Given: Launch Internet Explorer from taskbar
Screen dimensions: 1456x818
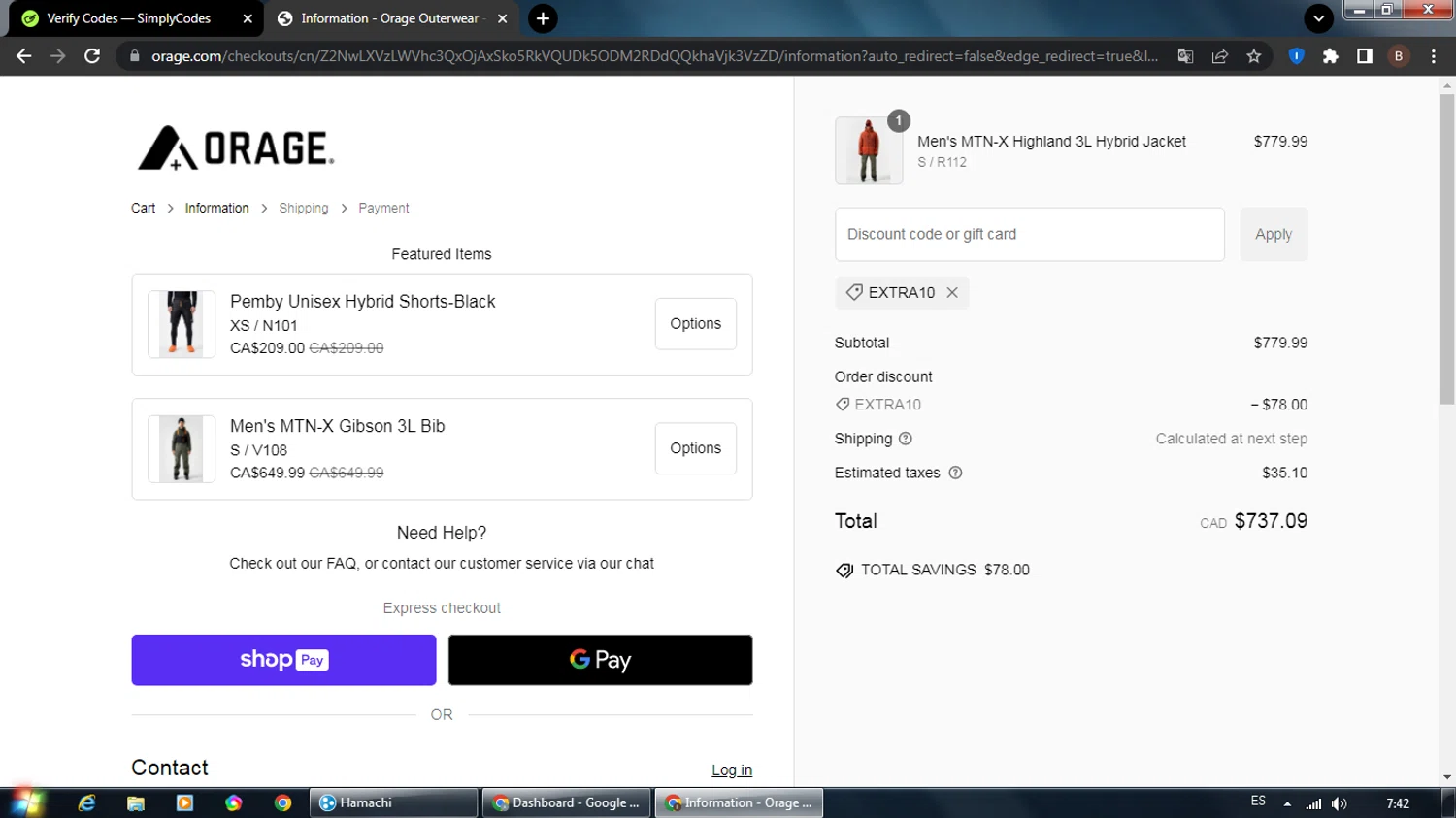Looking at the screenshot, I should click(x=86, y=802).
